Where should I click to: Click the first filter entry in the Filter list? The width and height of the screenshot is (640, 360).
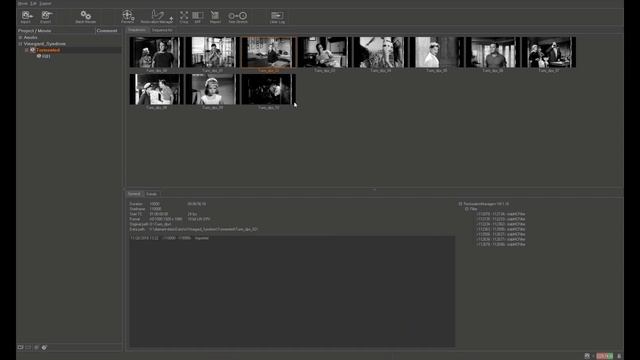click(x=500, y=214)
